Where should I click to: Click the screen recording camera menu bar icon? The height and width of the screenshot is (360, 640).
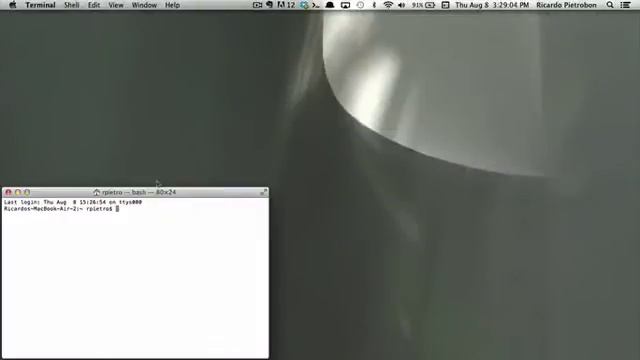tap(257, 5)
